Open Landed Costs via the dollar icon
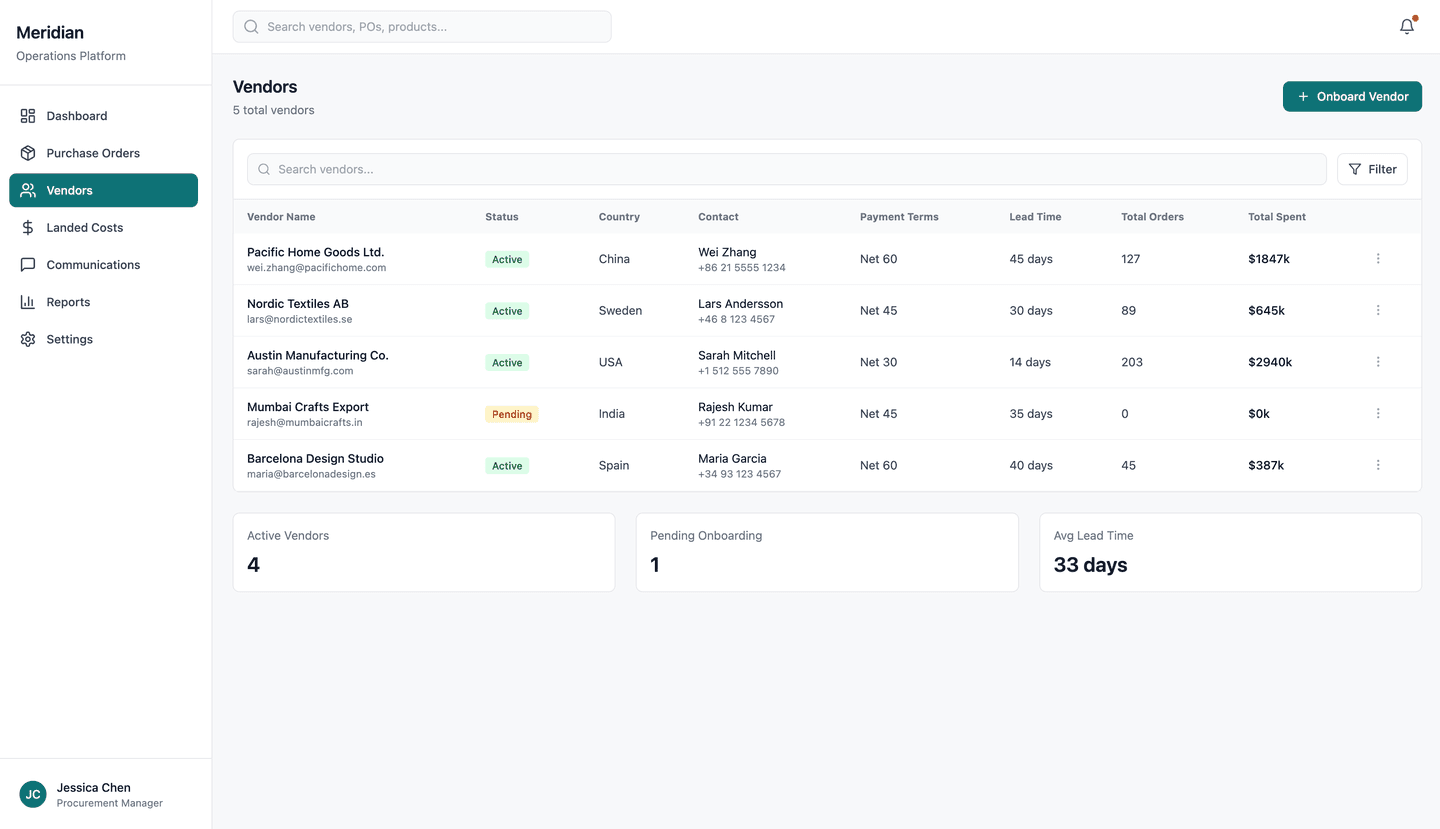 tap(27, 227)
